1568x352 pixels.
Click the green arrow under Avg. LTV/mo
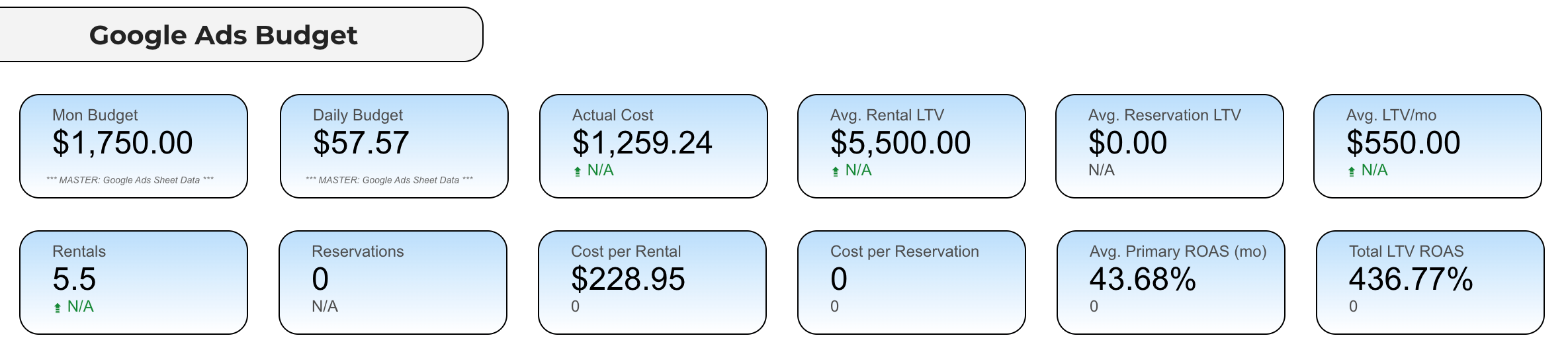pos(1352,171)
